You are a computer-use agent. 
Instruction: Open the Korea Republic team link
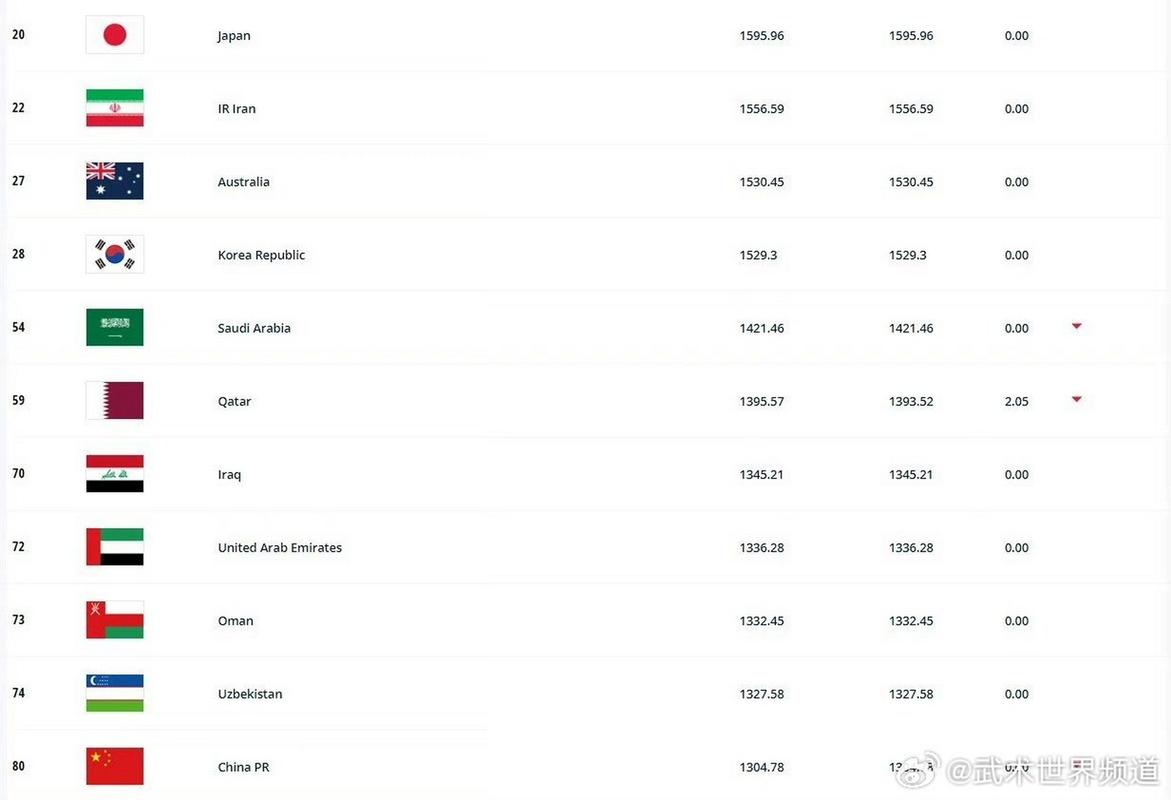point(261,255)
